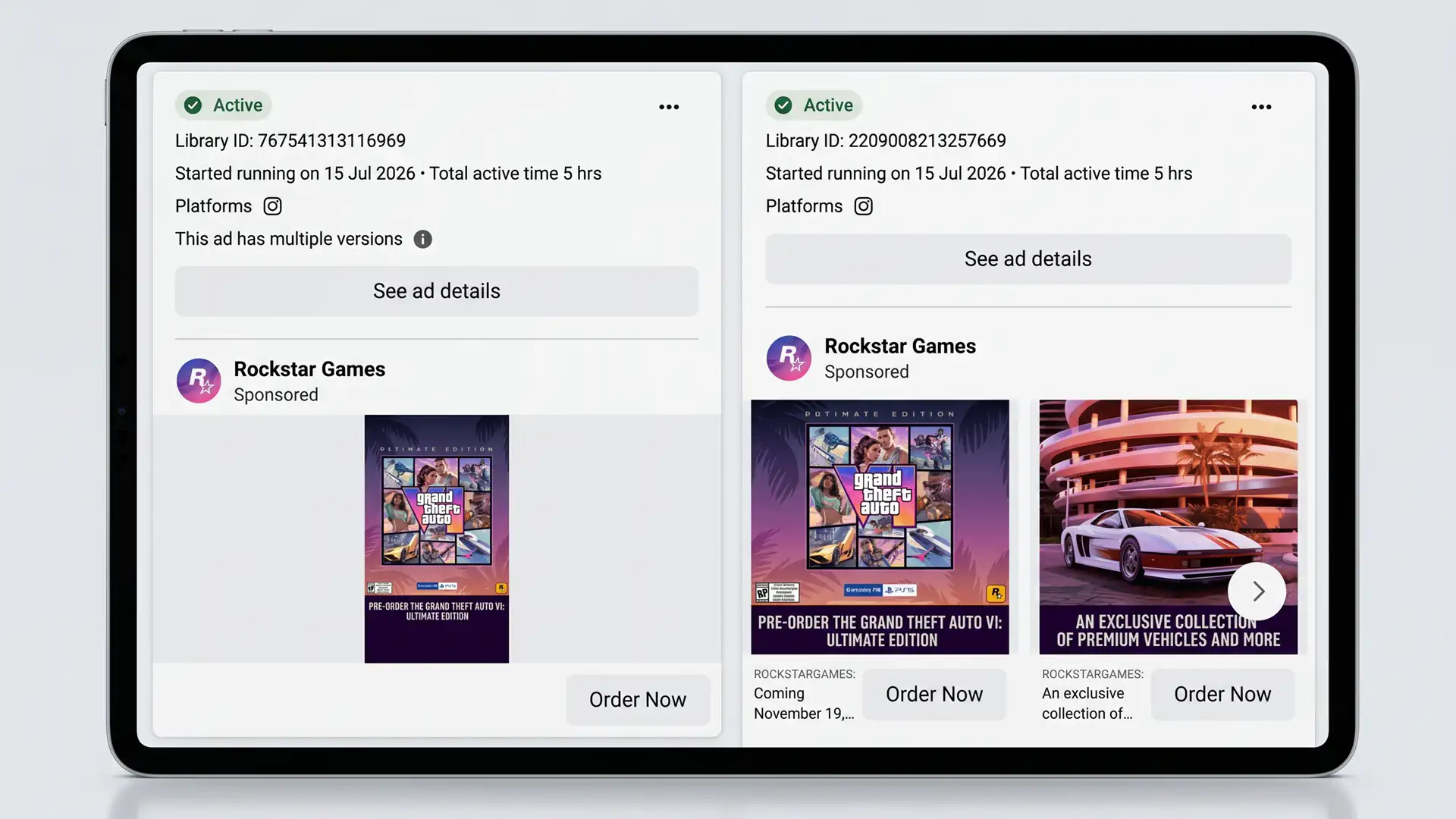Screen dimensions: 1456x819
Task: Click Order Now under the single-image ad
Action: pos(638,700)
